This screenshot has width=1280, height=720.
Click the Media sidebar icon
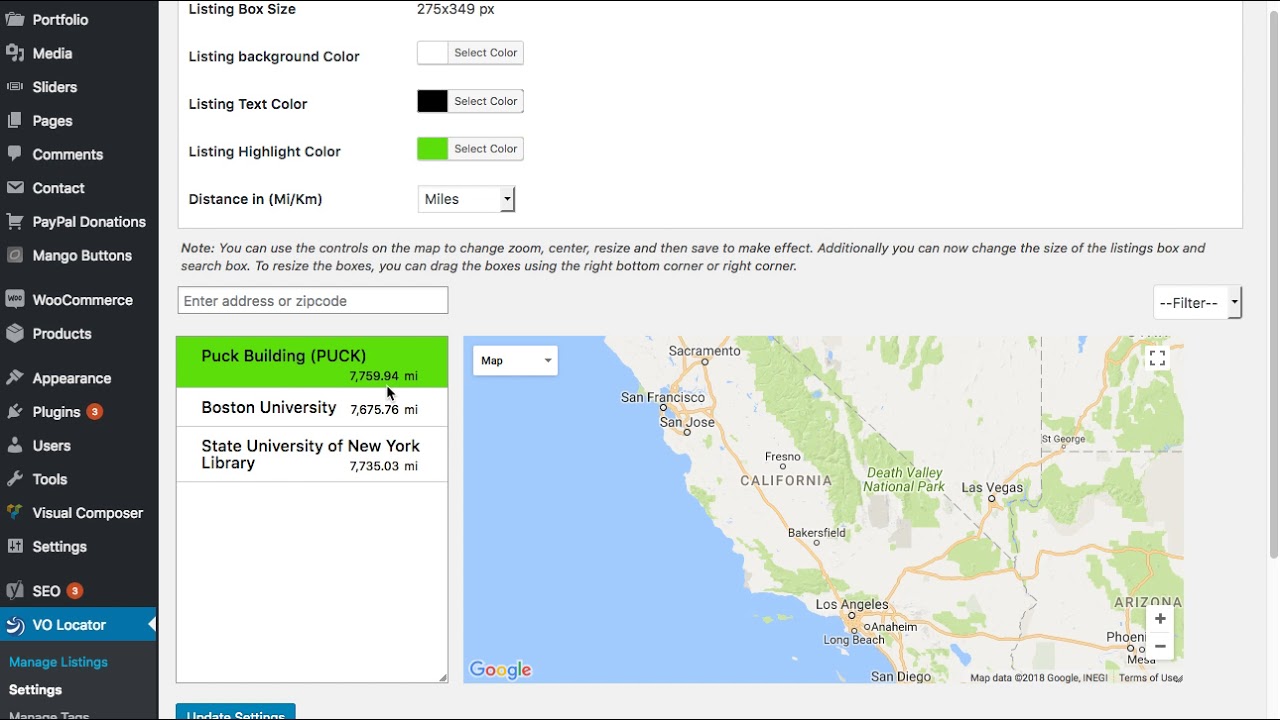15,53
